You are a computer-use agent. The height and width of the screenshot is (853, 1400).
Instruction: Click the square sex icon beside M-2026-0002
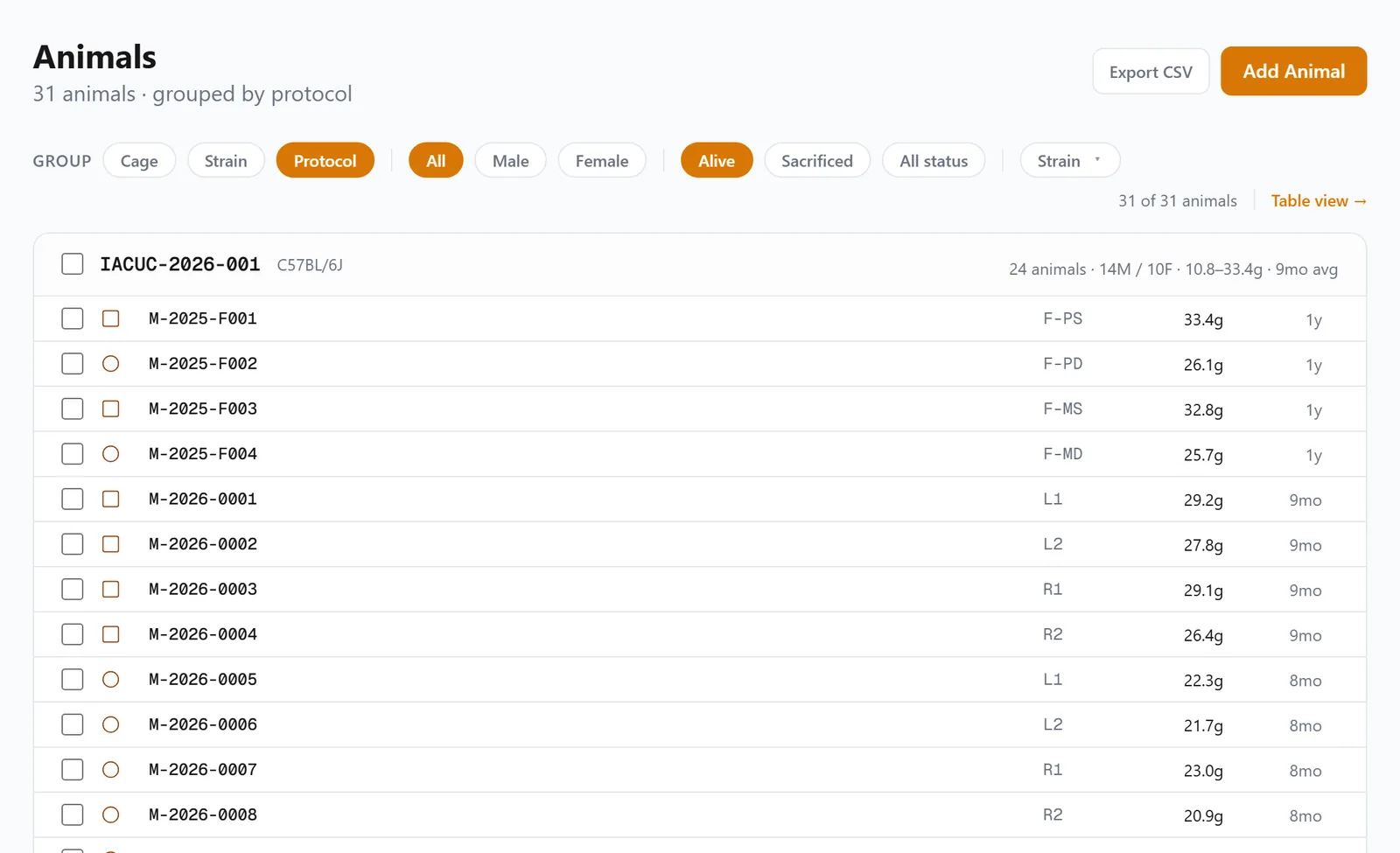(110, 544)
